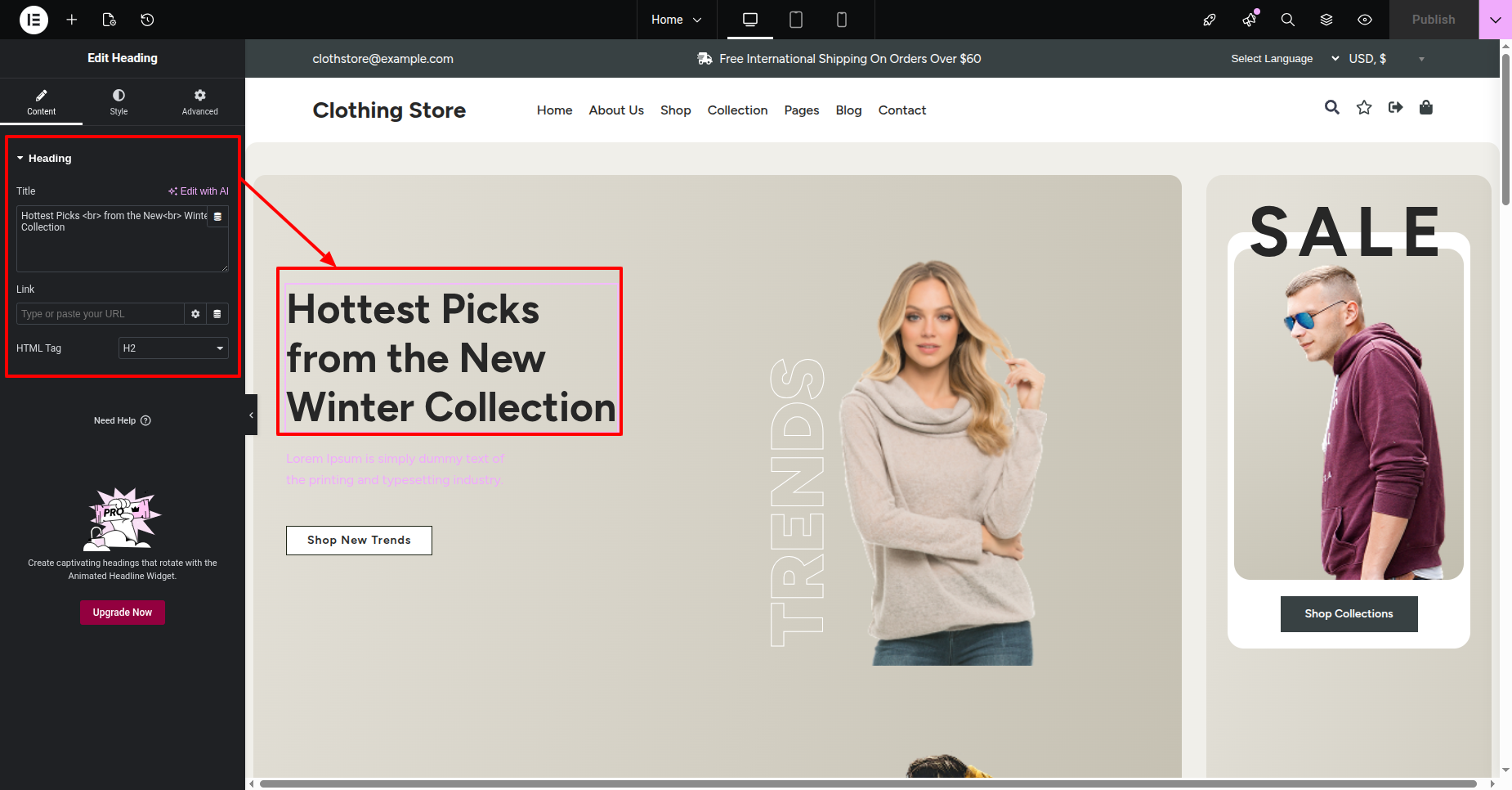
Task: Switch to the Style tab
Action: pyautogui.click(x=119, y=101)
